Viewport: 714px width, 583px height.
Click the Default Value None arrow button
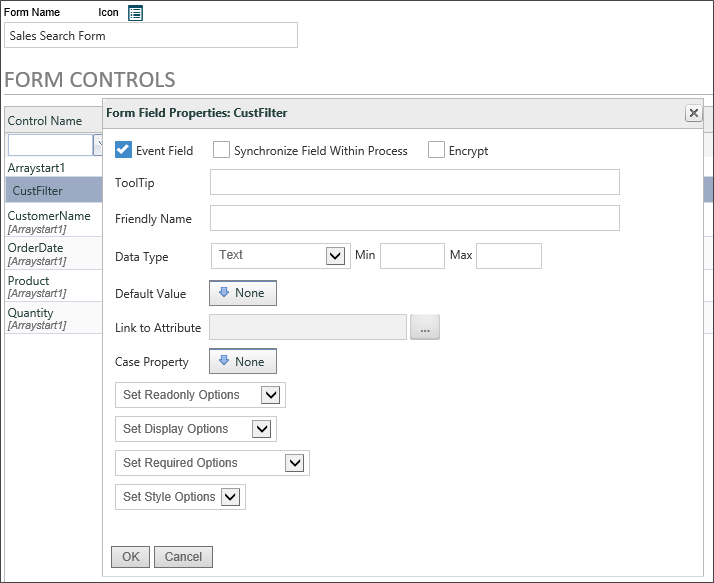(243, 293)
